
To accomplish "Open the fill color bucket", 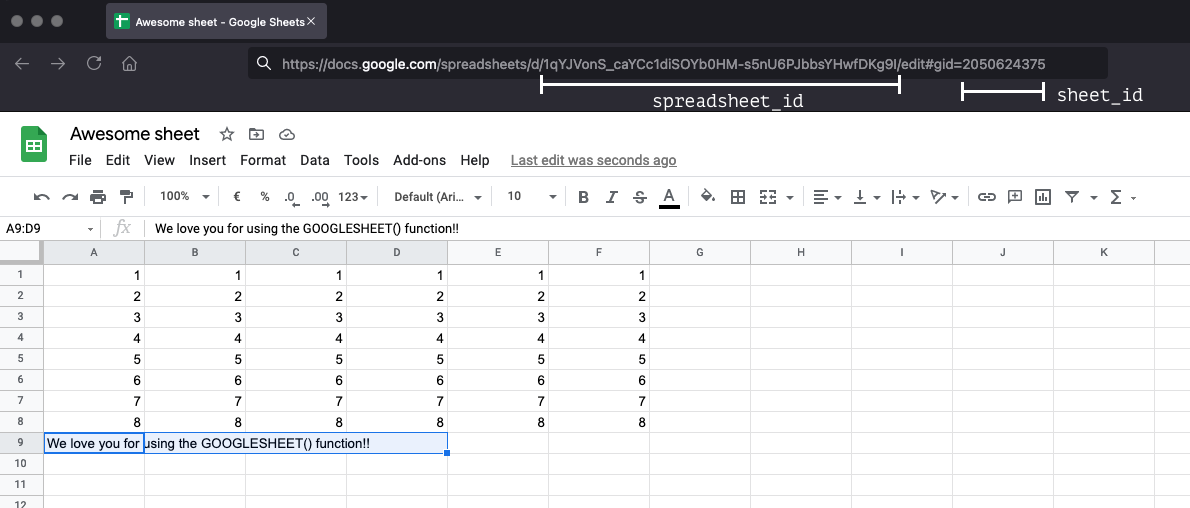I will pos(707,197).
